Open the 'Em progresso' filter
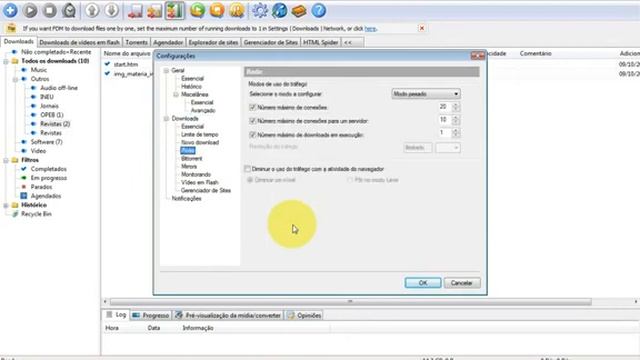This screenshot has width=640, height=360. pos(49,178)
